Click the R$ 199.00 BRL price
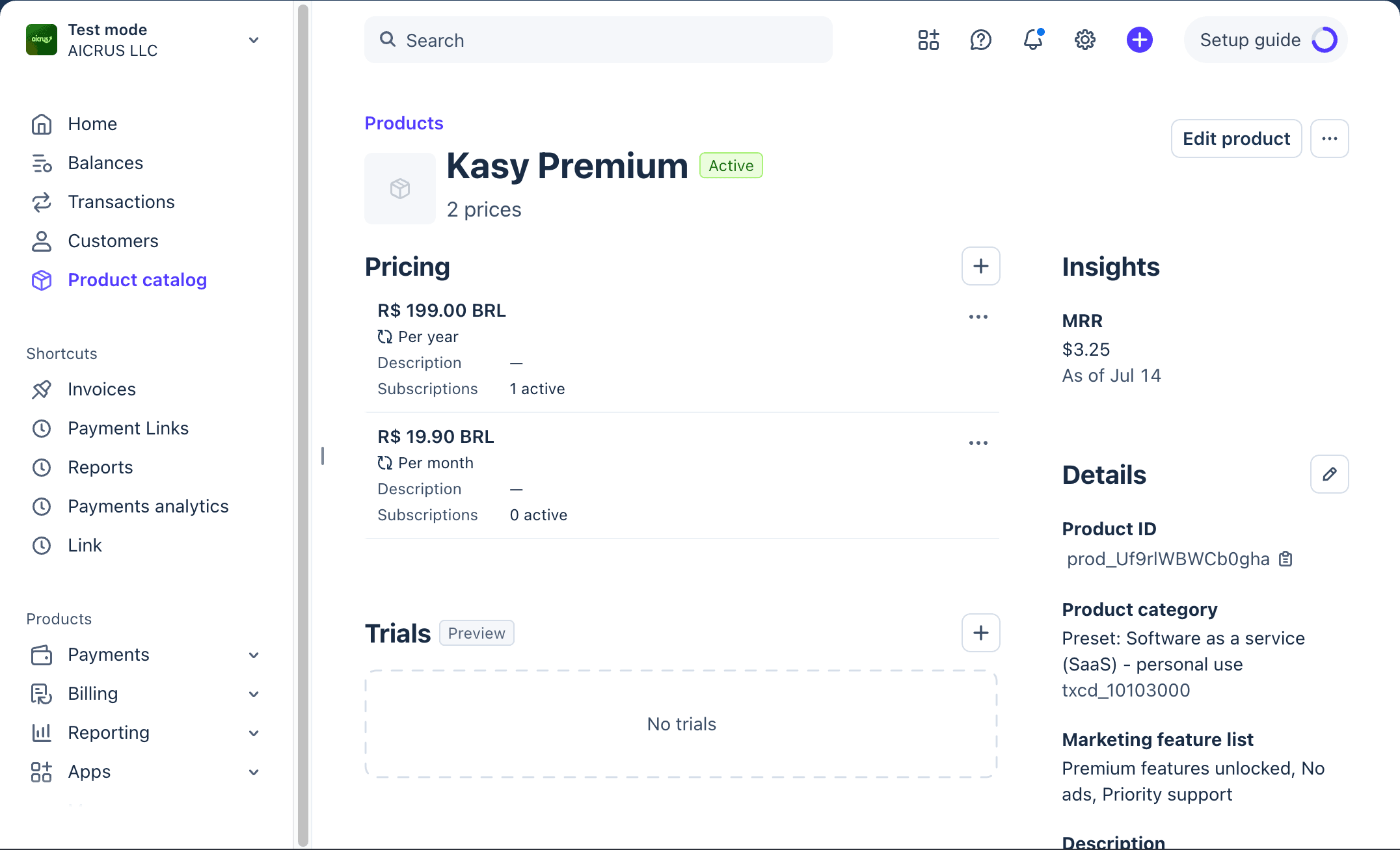 click(x=442, y=310)
